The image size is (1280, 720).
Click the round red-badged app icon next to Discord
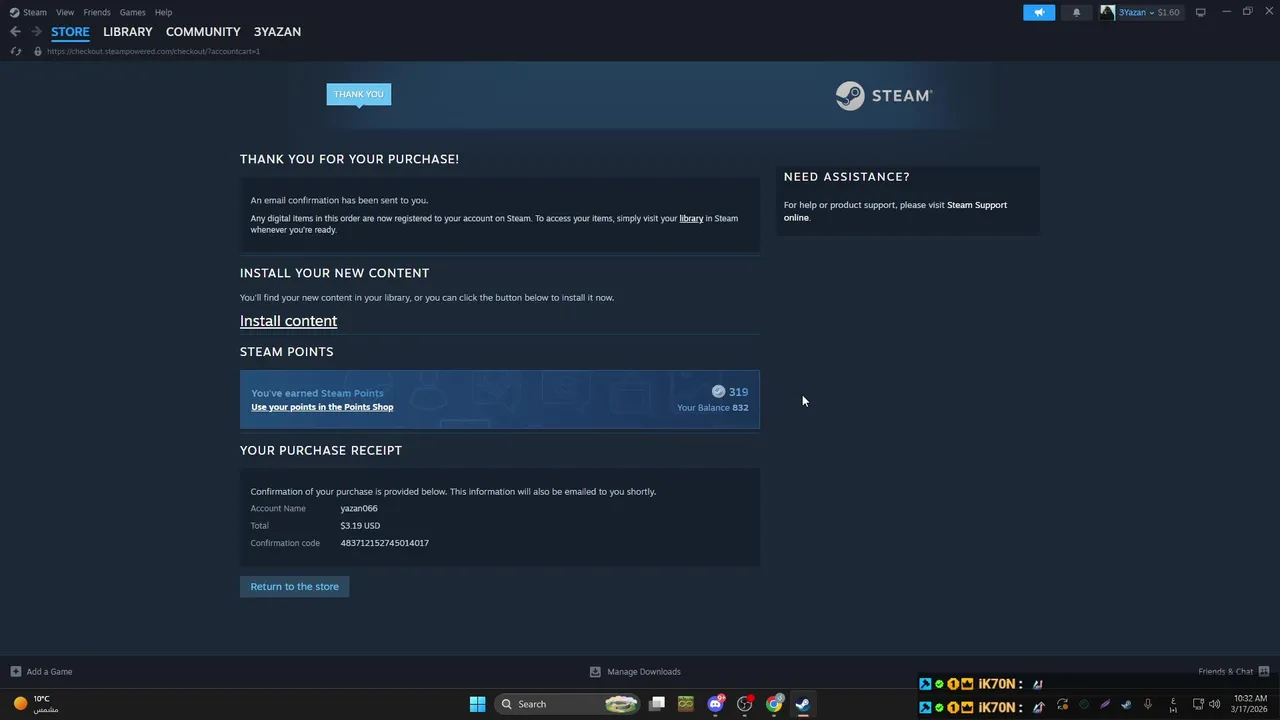click(745, 704)
